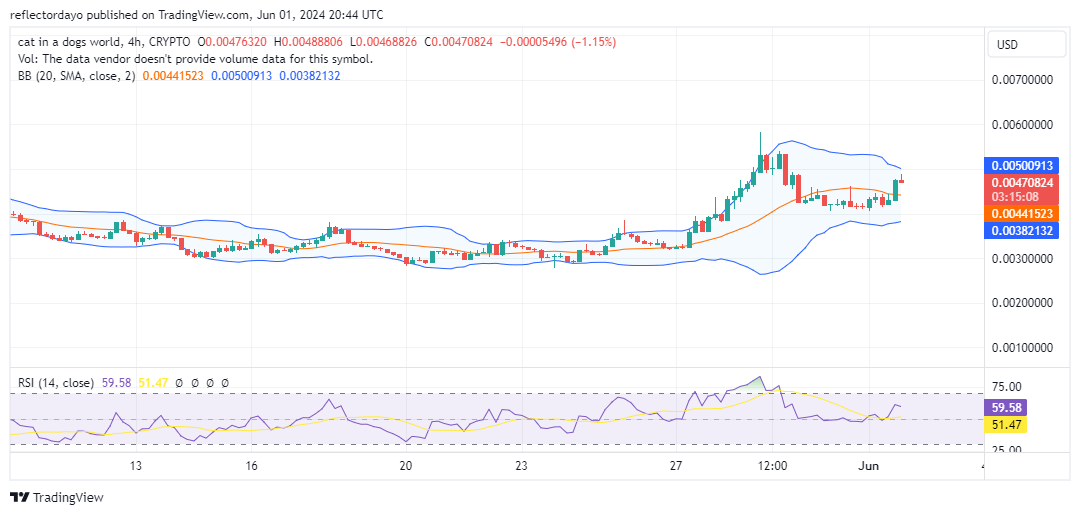1080x515 pixels.
Task: Click the closing price value C0.00470824
Action: pos(459,43)
